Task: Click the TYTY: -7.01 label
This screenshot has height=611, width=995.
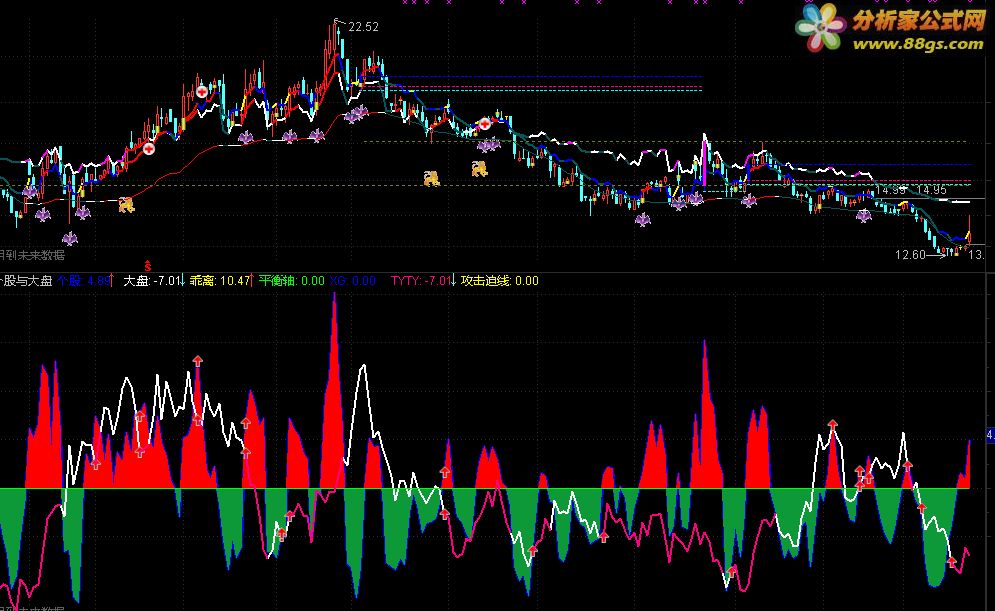Action: [421, 280]
